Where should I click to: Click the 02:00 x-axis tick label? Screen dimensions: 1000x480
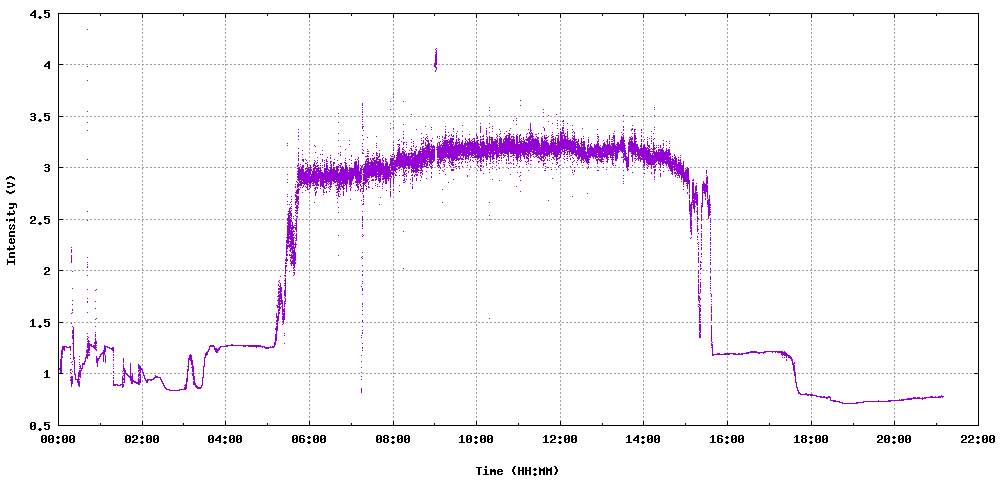click(x=142, y=439)
